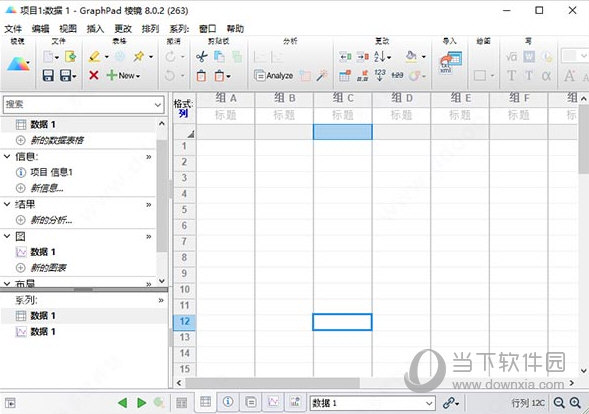Click the highlighter pencil icon
589x414 pixels.
coord(94,57)
